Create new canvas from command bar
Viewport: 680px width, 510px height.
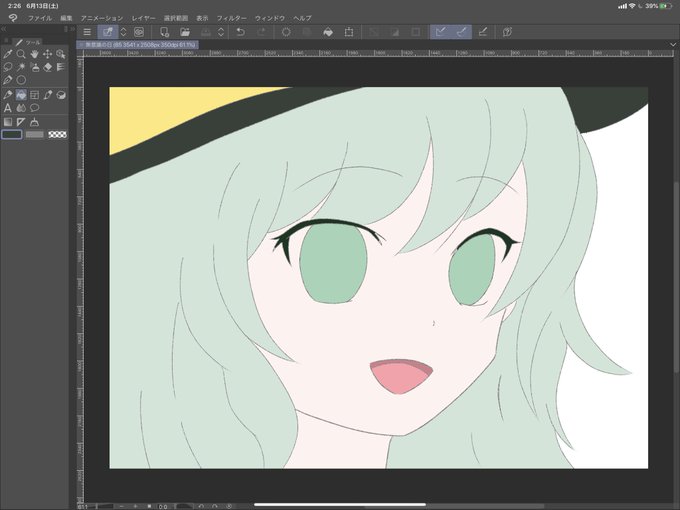pos(164,32)
